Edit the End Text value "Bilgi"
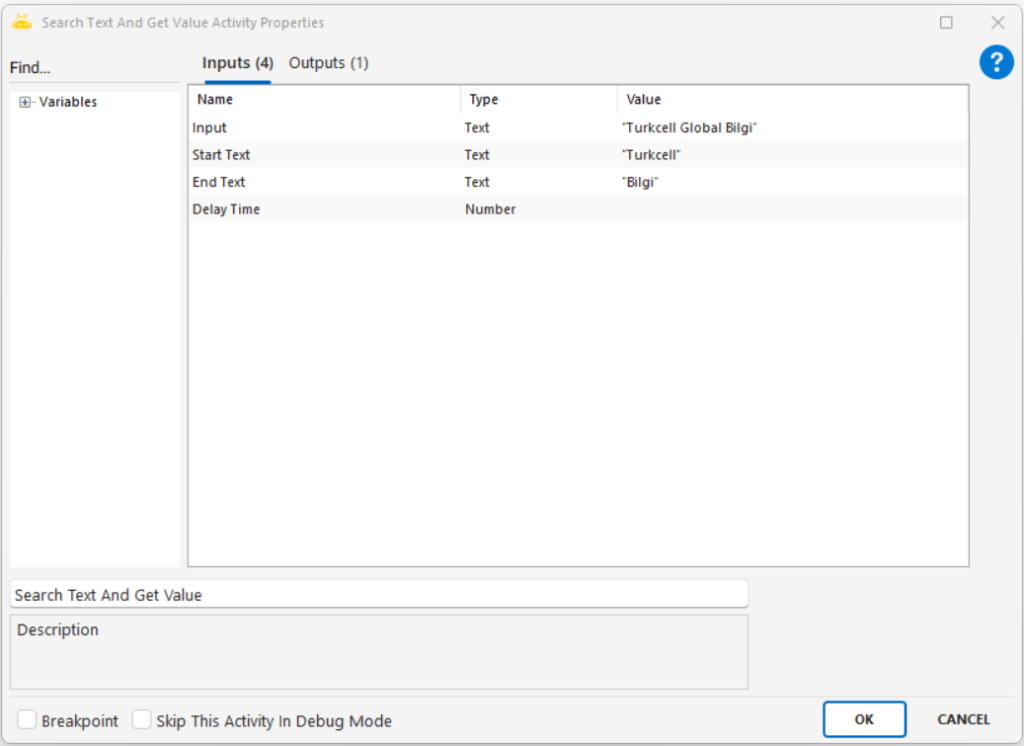 (x=640, y=182)
